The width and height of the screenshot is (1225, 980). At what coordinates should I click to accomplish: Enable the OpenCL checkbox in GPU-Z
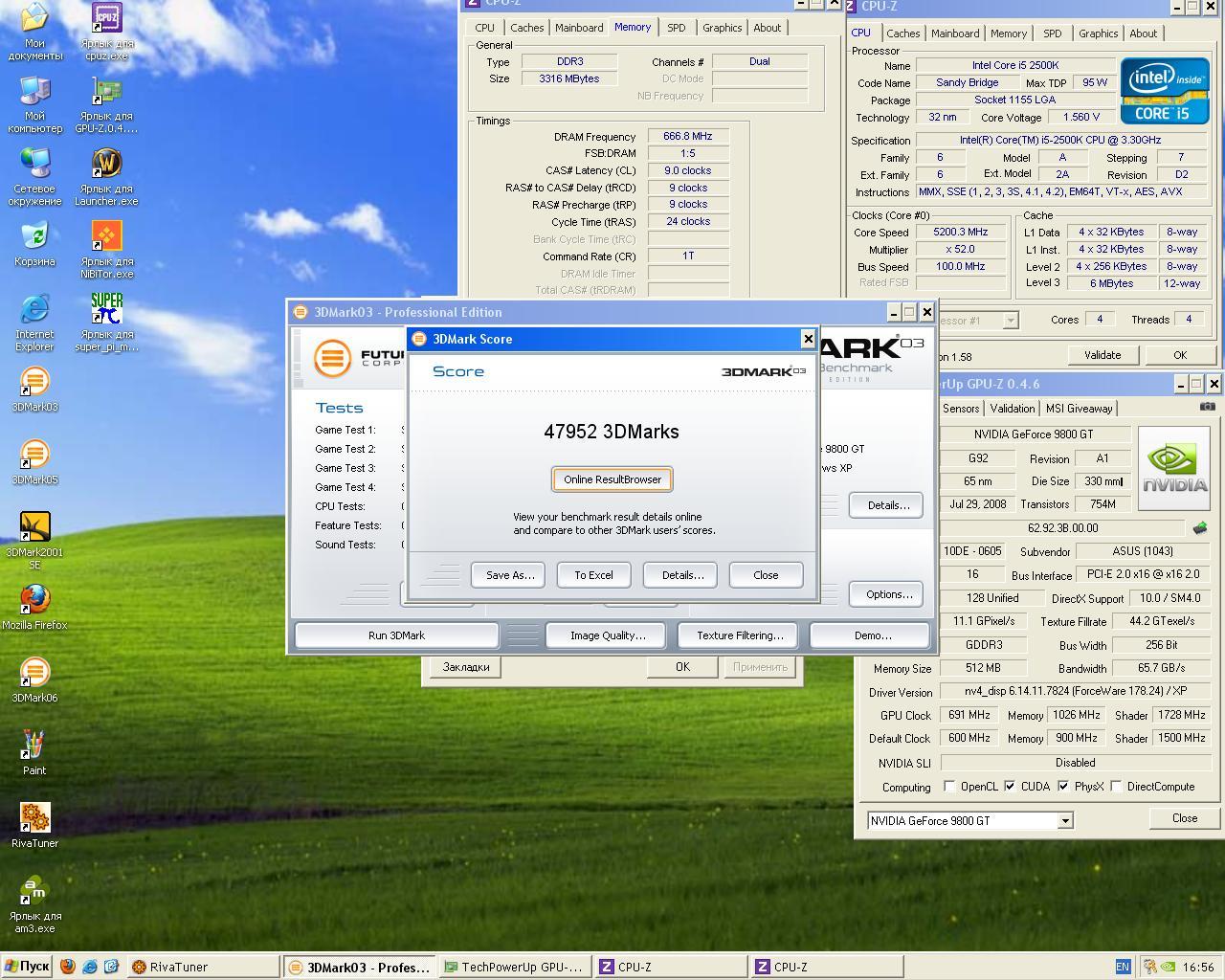point(949,787)
